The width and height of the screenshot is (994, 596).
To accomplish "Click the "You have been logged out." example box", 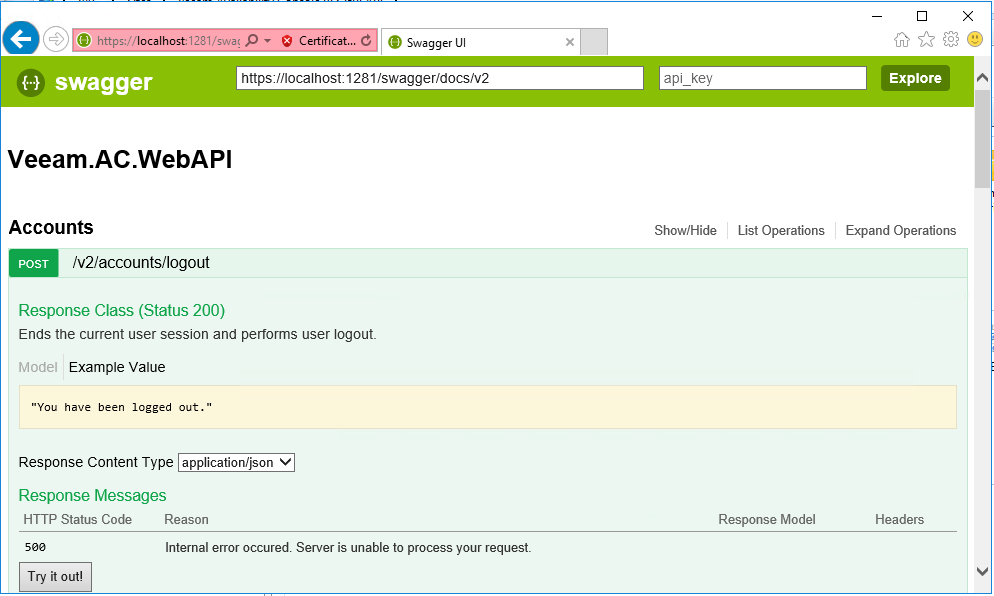I will pos(487,407).
